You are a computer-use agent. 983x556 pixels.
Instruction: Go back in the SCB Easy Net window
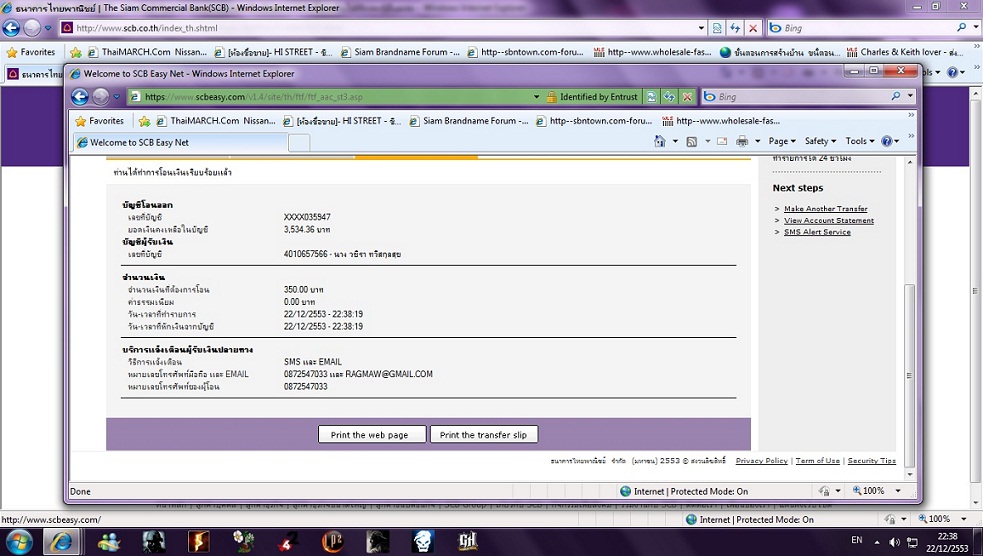(x=80, y=97)
